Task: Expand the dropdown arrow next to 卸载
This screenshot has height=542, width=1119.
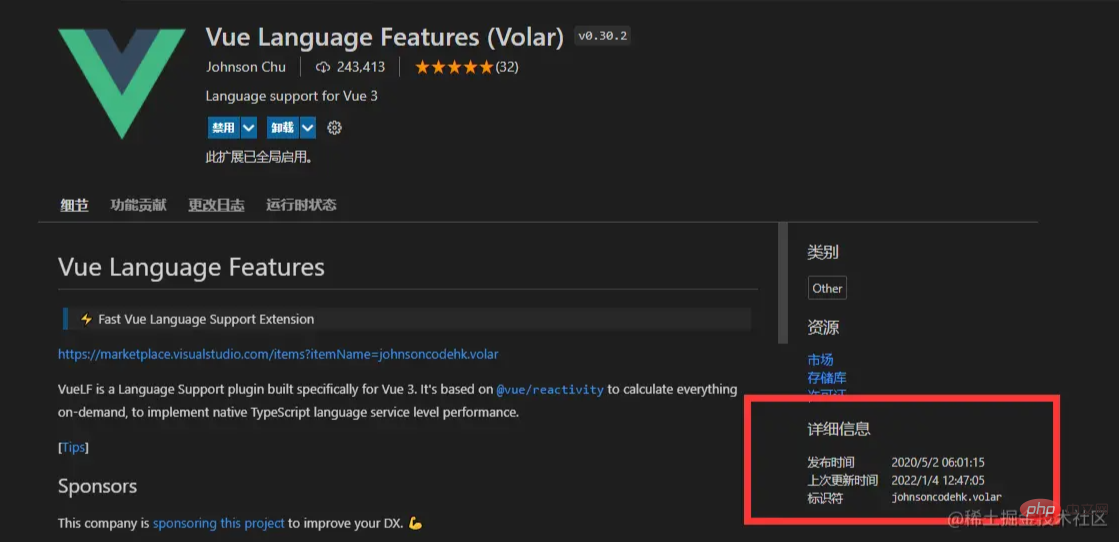Action: [x=308, y=128]
